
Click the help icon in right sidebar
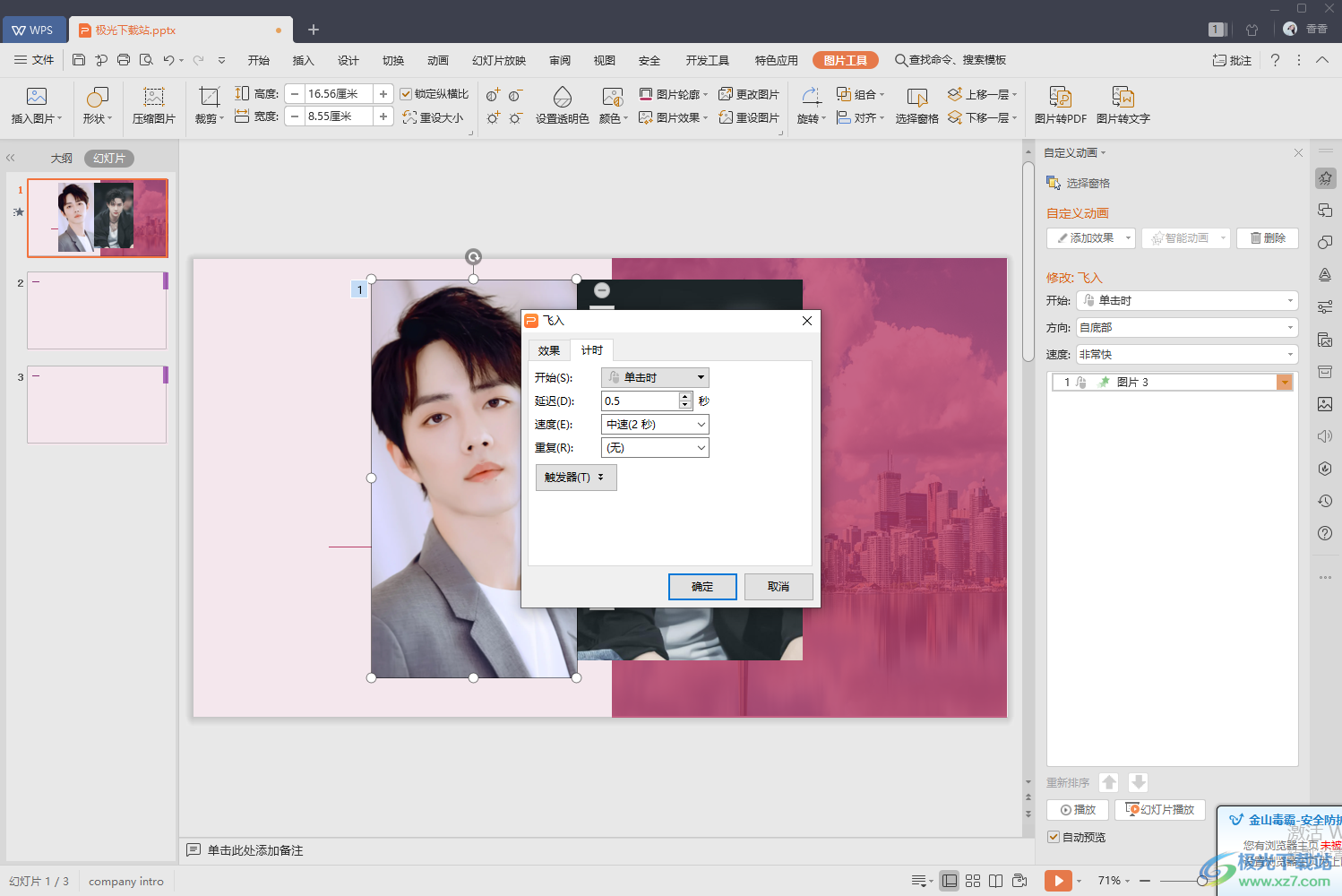(x=1325, y=533)
